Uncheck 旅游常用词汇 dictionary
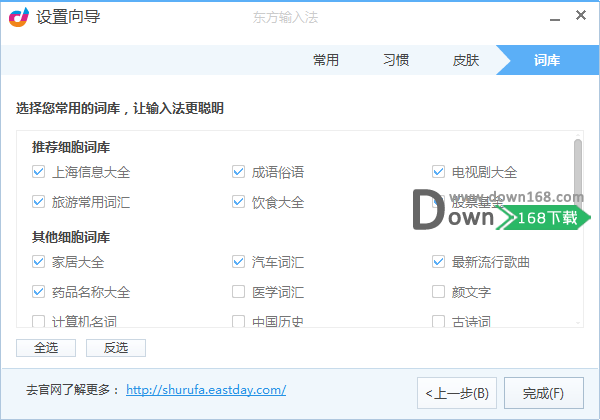The image size is (600, 420). [x=38, y=202]
